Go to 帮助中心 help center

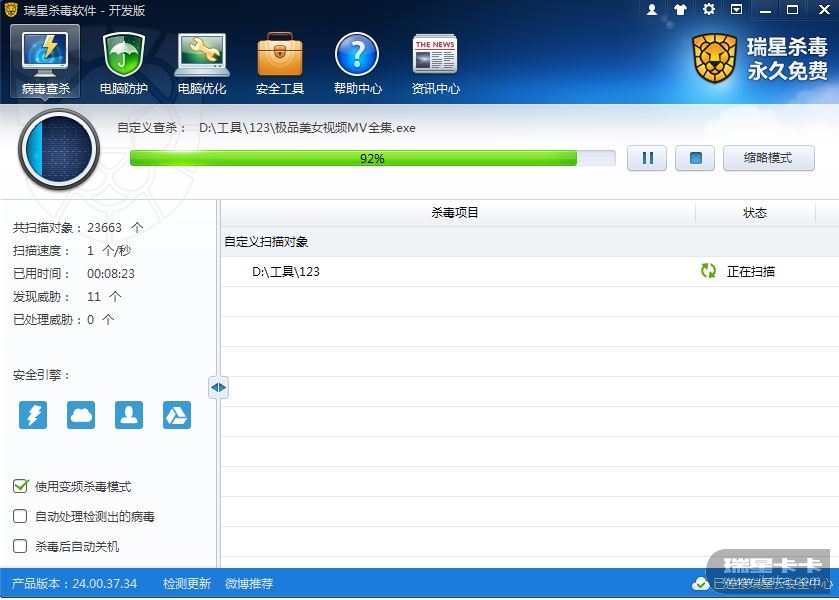pos(357,63)
